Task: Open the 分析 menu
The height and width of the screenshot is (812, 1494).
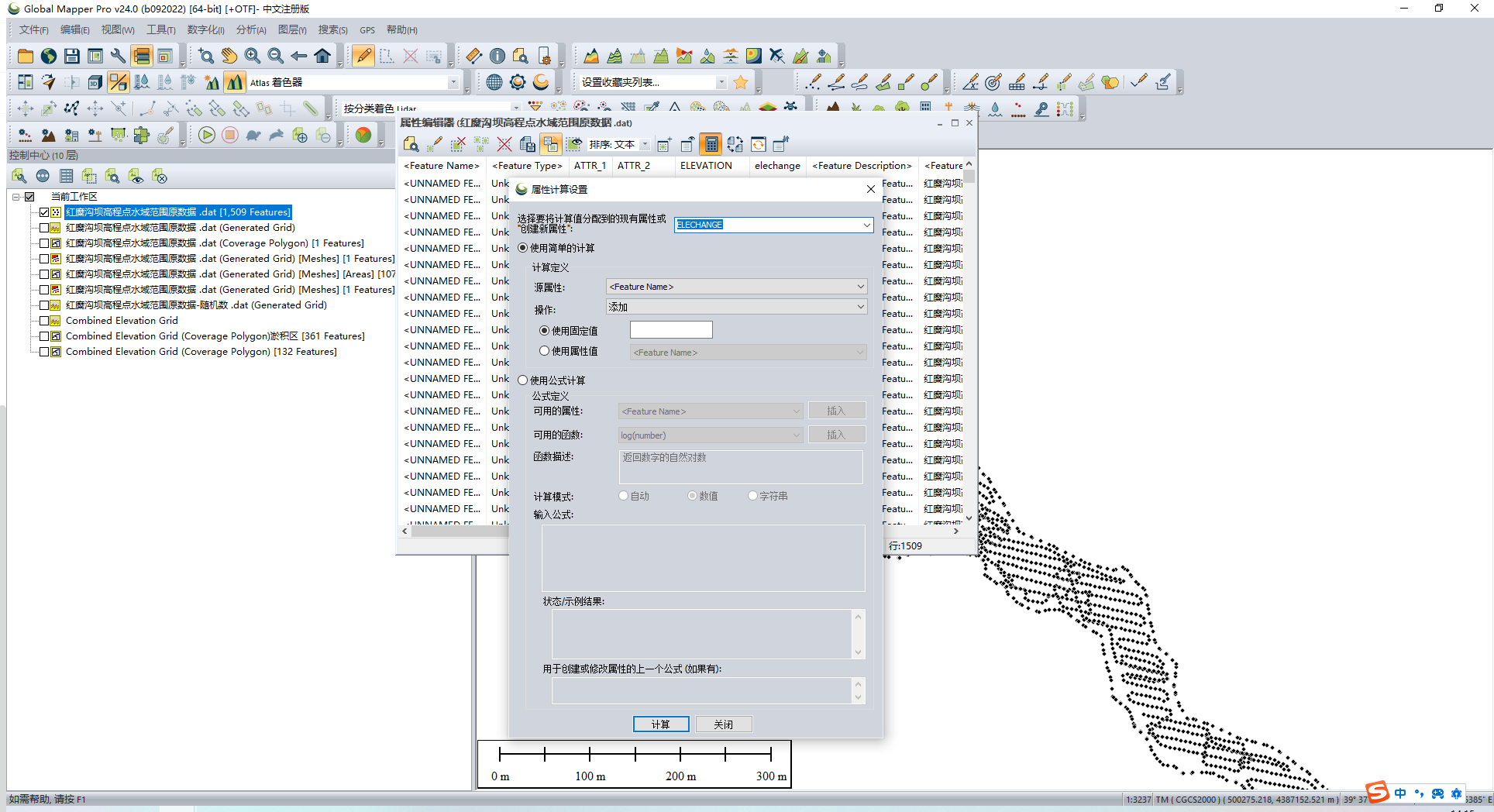Action: [251, 30]
